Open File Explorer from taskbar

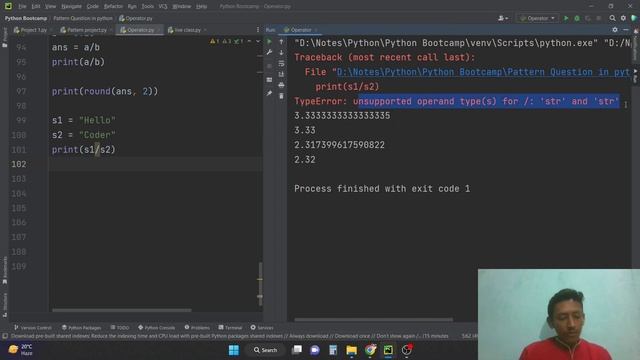pyautogui.click(x=351, y=350)
